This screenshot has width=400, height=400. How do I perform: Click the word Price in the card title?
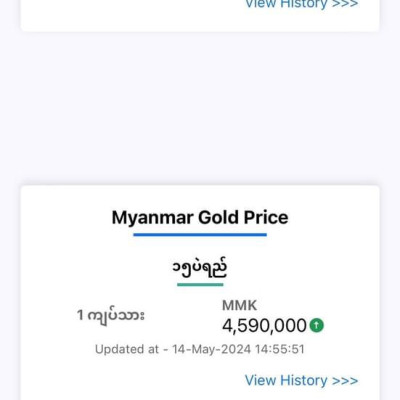266,218
